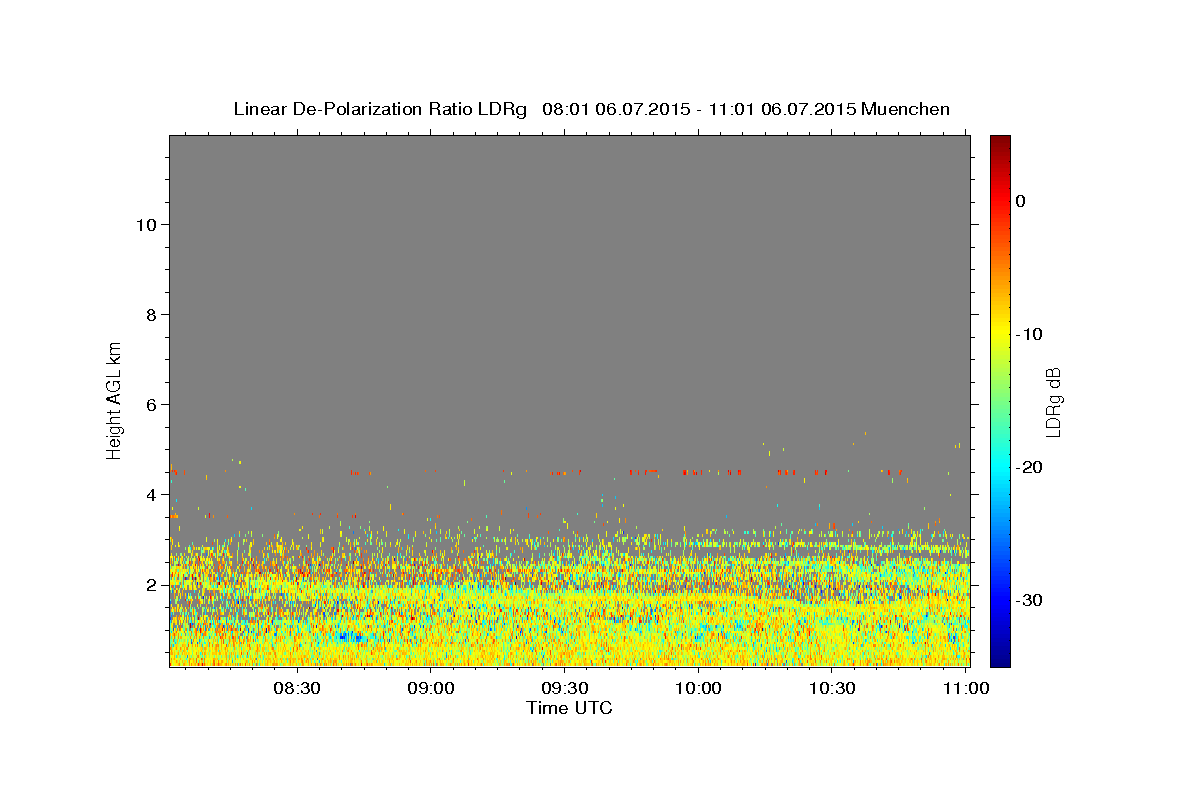Click the 'LDRg dB' colorbar label

click(1053, 402)
